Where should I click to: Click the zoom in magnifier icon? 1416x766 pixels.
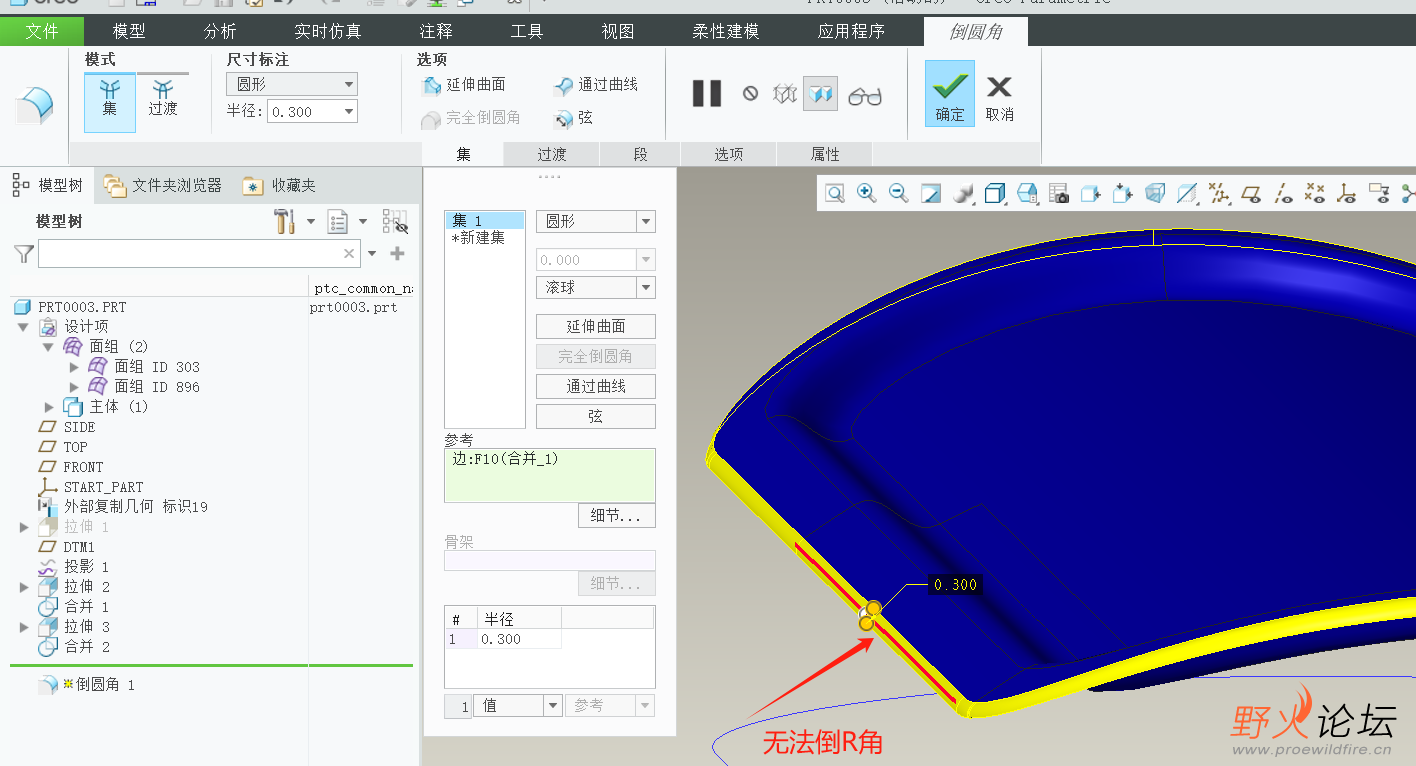[867, 194]
